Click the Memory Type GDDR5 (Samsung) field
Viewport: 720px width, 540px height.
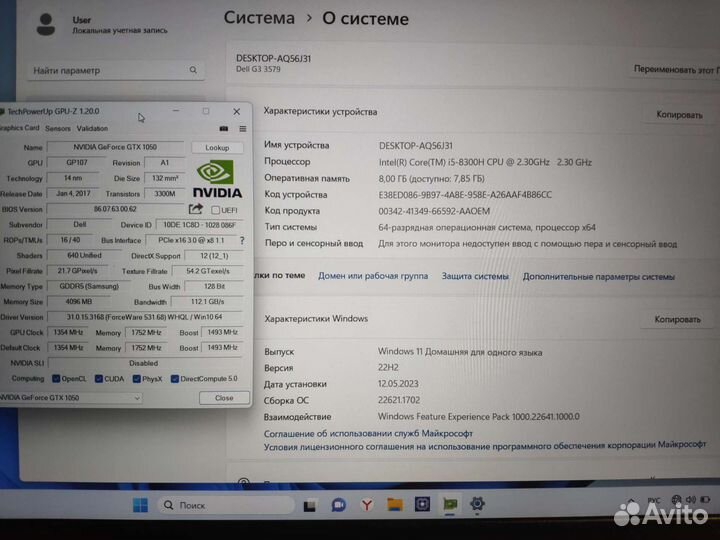click(89, 286)
